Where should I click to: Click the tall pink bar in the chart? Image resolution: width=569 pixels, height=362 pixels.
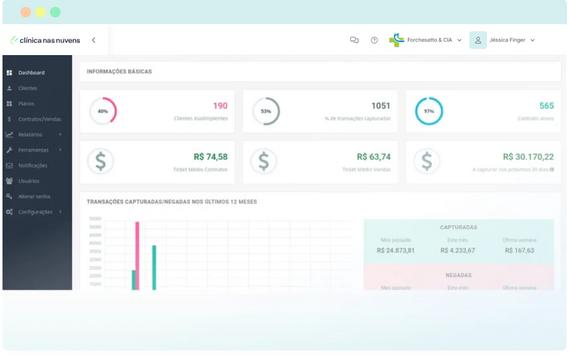tap(137, 256)
